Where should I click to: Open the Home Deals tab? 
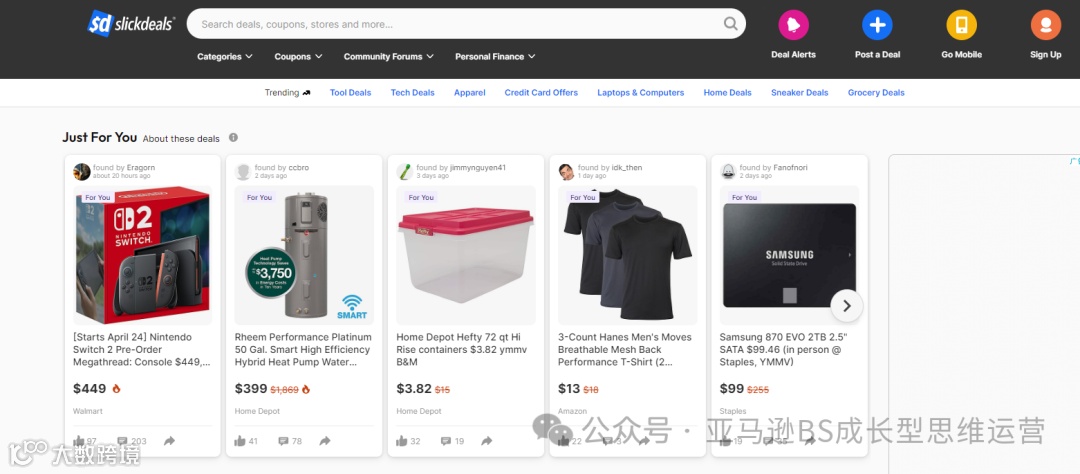pos(727,93)
